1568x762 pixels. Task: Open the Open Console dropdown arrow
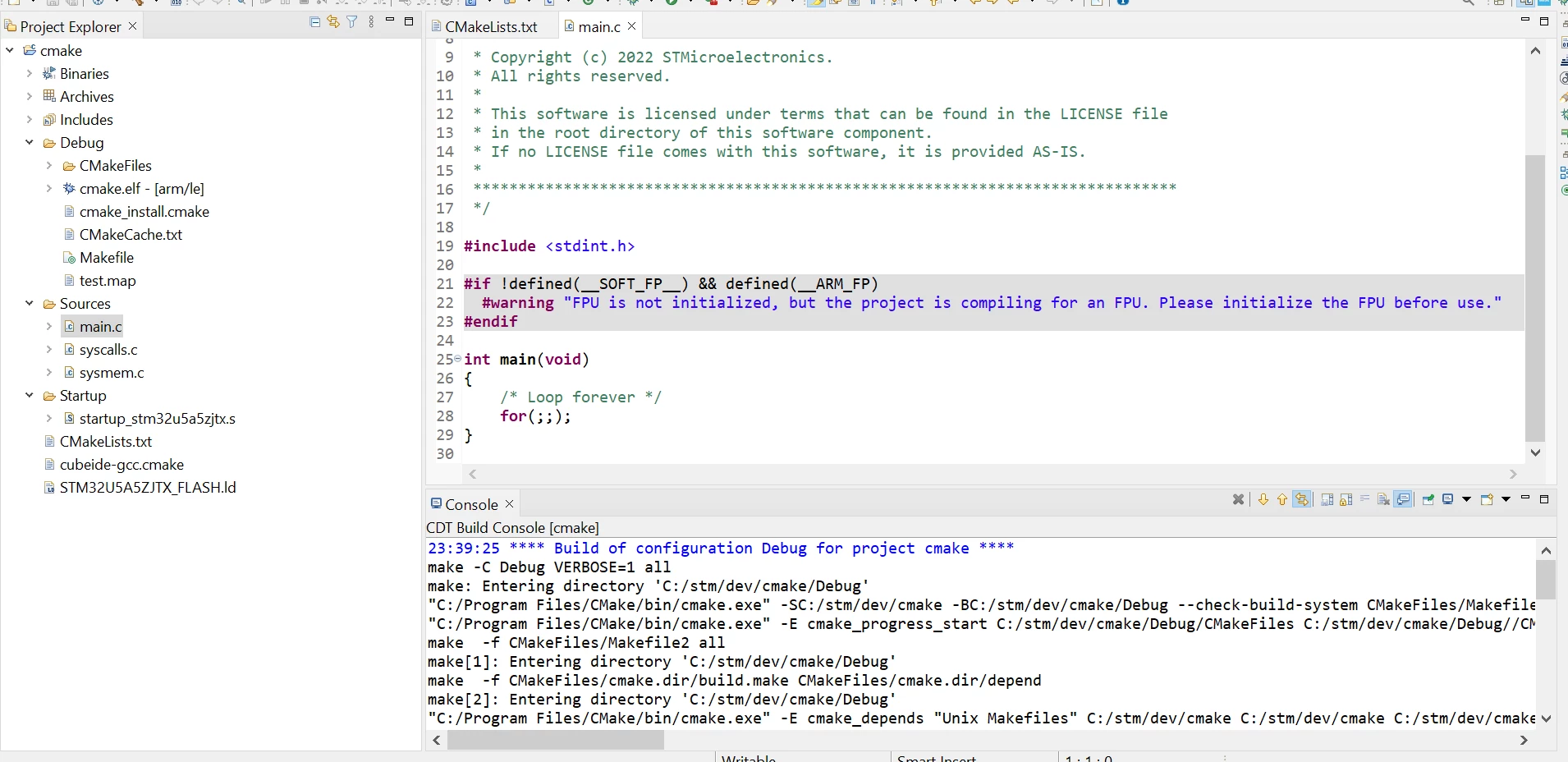(x=1506, y=499)
